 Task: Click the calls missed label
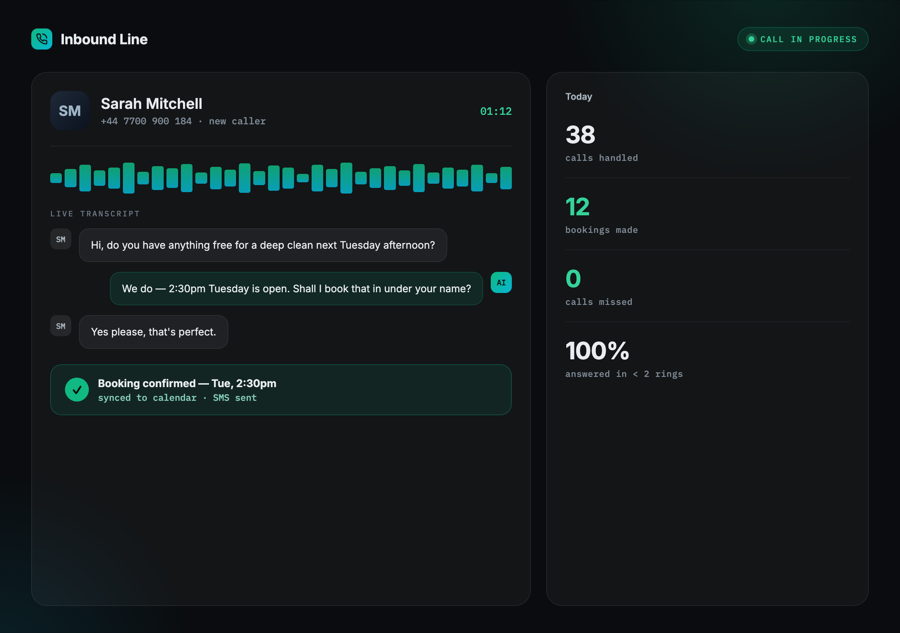(x=599, y=302)
